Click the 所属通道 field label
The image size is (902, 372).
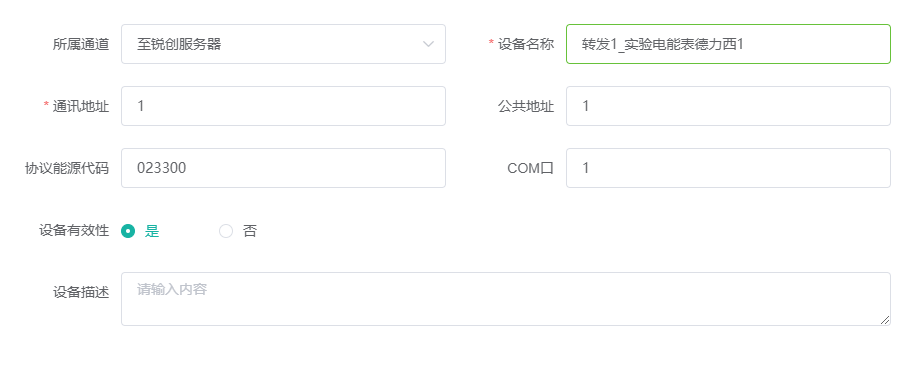pos(81,44)
